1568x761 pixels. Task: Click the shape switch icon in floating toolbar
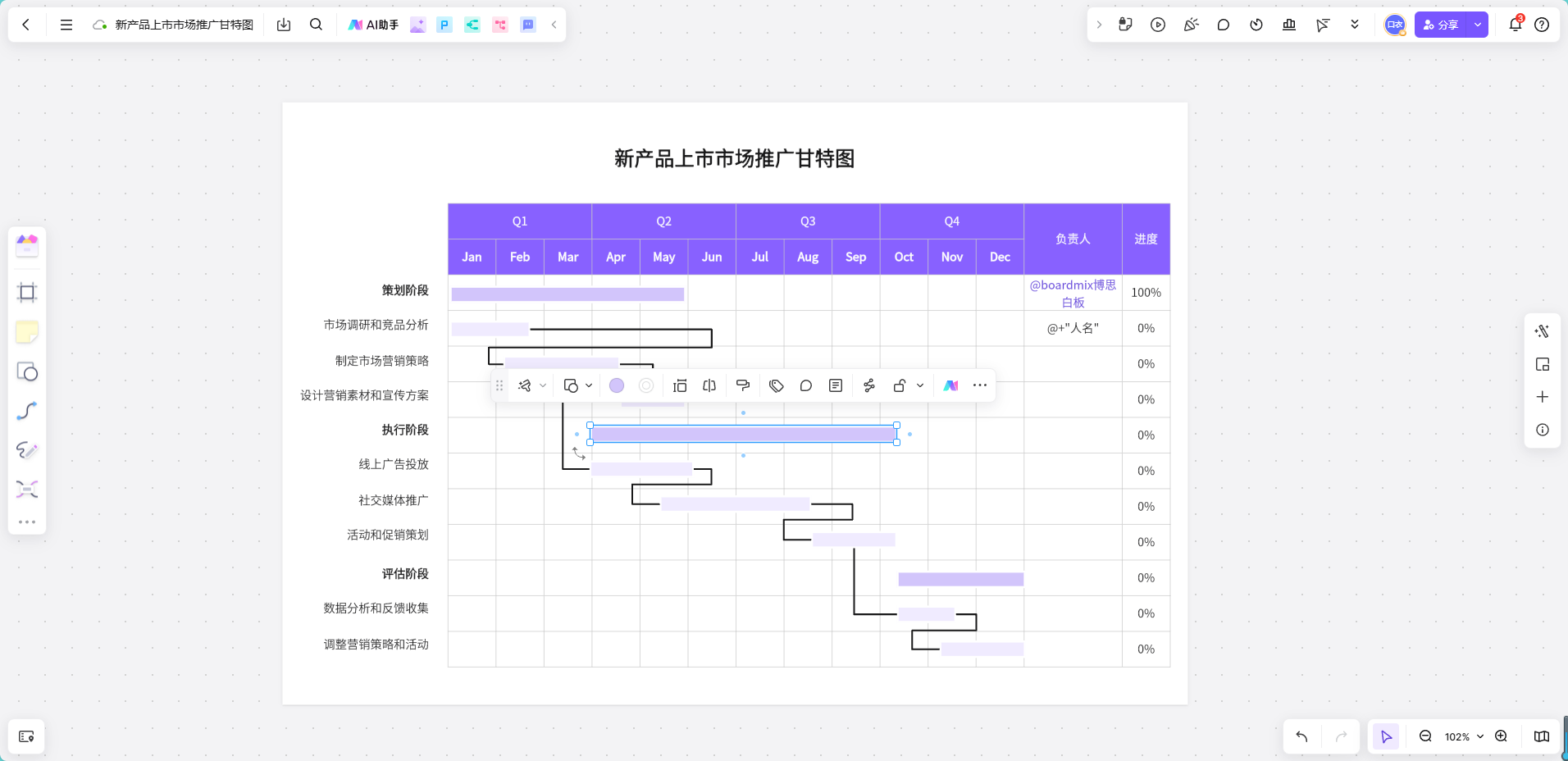[x=572, y=385]
